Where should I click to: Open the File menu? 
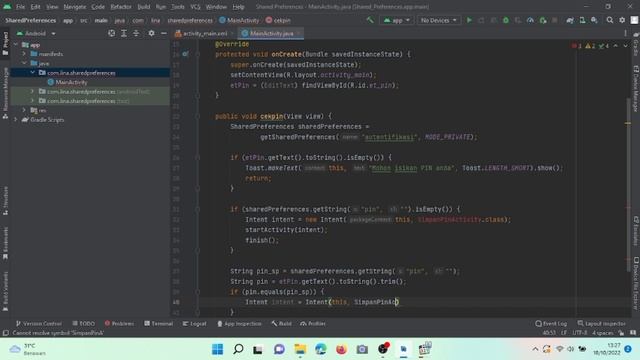pyautogui.click(x=20, y=7)
